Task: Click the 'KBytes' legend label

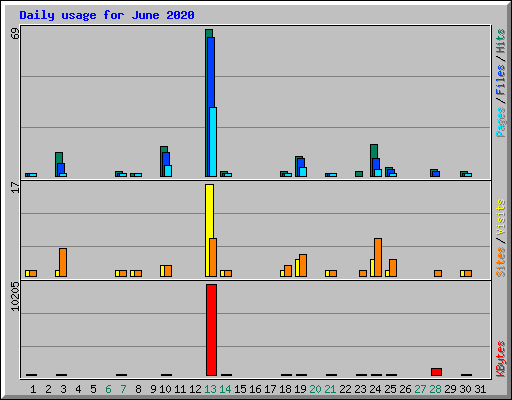Action: click(500, 359)
